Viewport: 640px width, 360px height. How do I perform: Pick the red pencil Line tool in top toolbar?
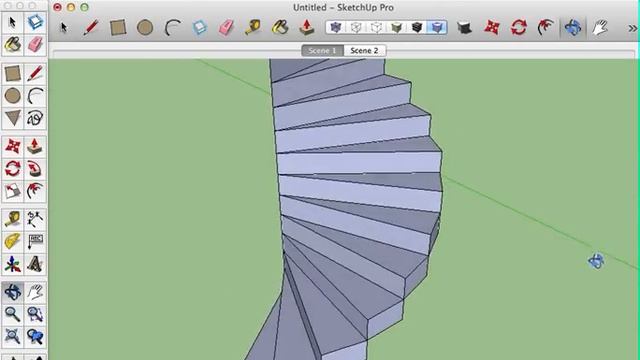click(91, 27)
